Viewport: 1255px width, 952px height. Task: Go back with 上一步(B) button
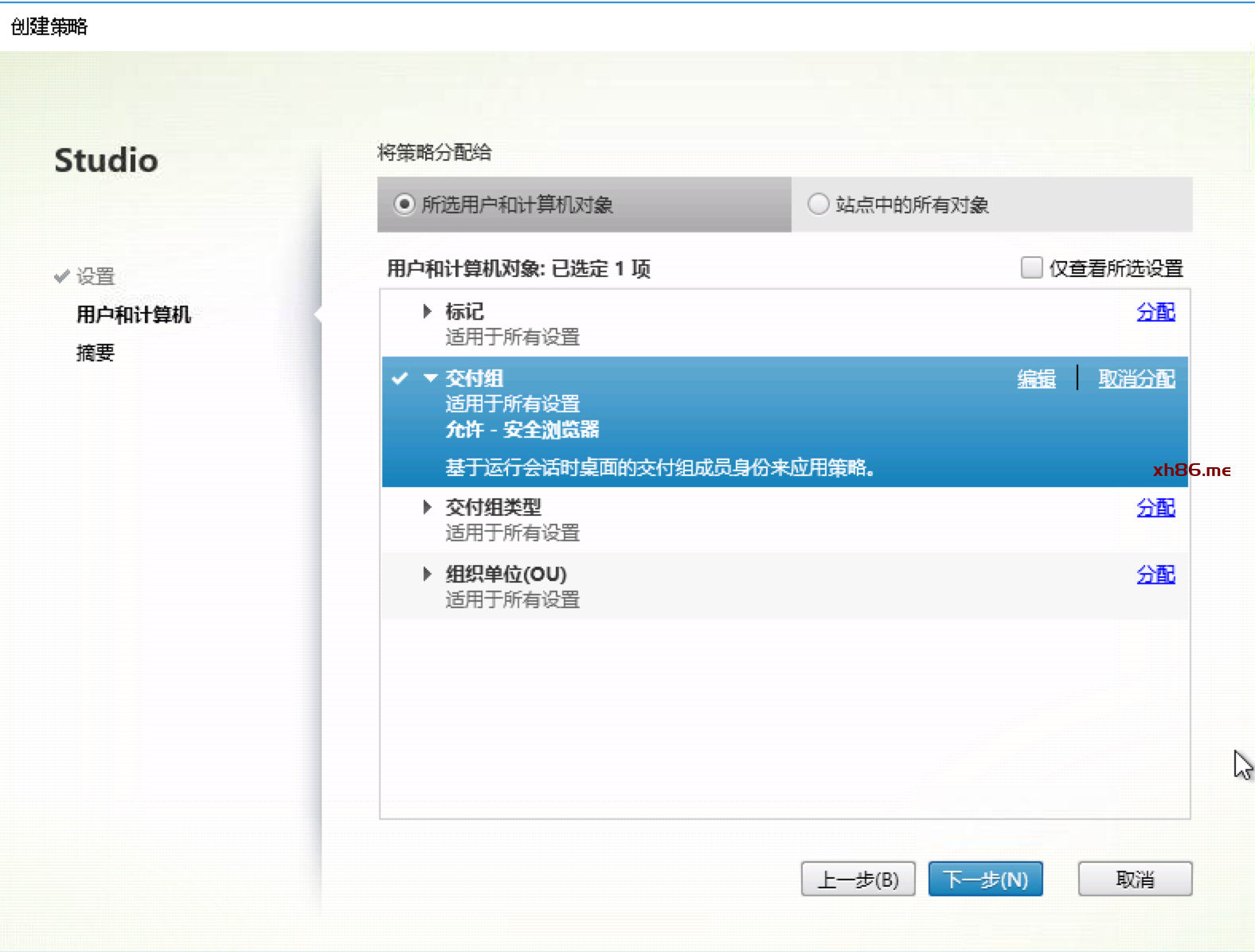click(858, 880)
